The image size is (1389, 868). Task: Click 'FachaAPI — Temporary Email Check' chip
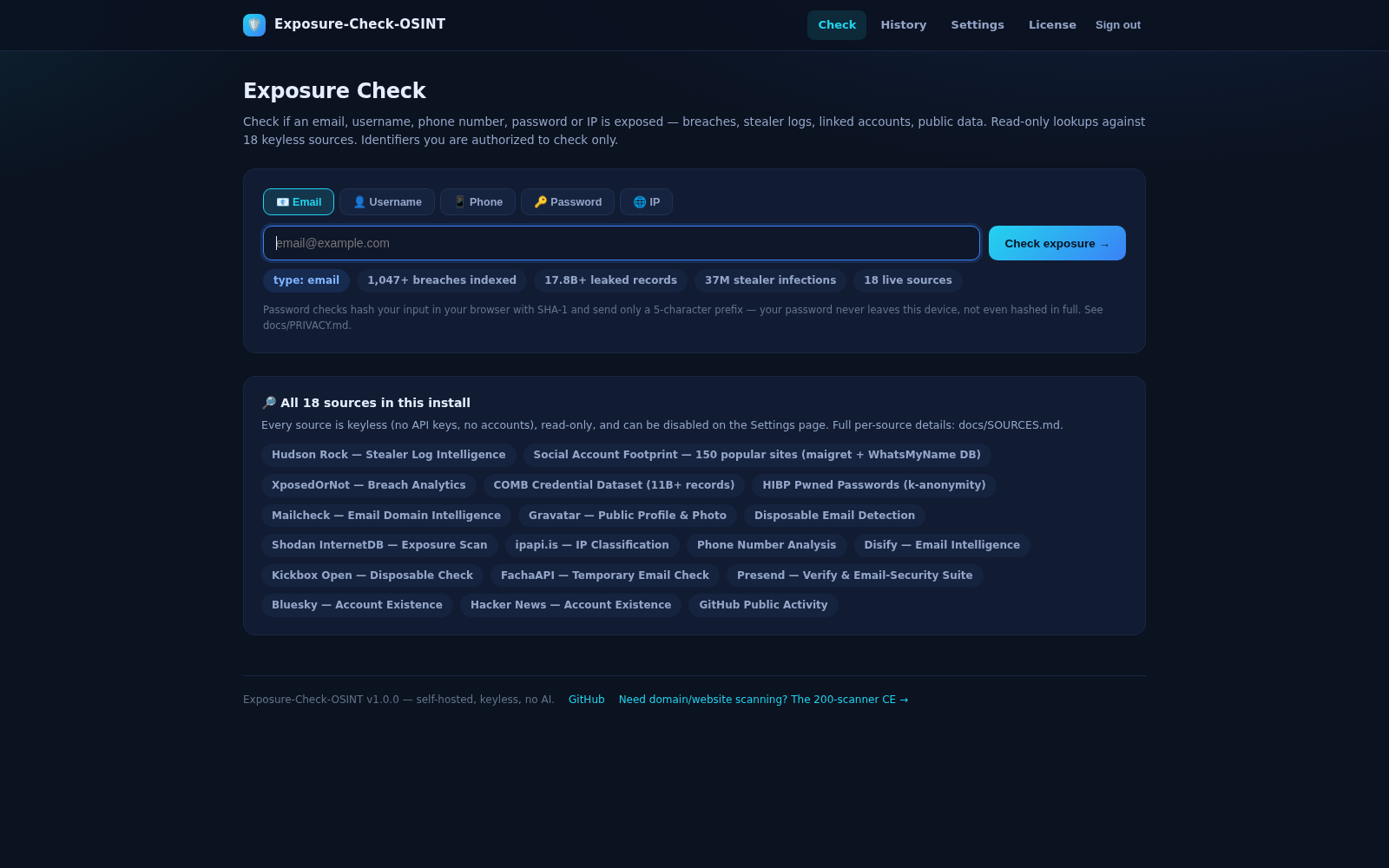[605, 575]
